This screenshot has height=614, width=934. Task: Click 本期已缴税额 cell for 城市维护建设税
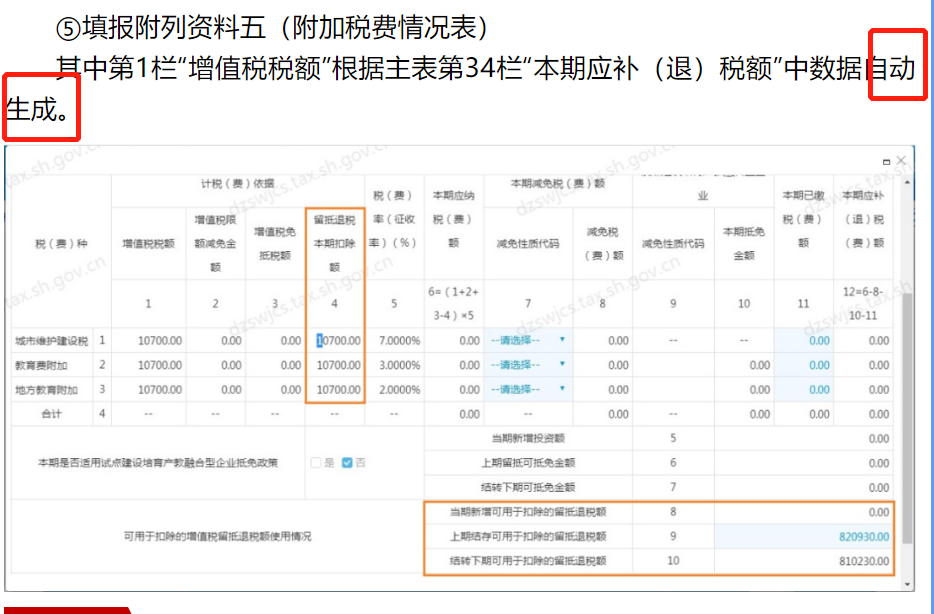[x=803, y=340]
